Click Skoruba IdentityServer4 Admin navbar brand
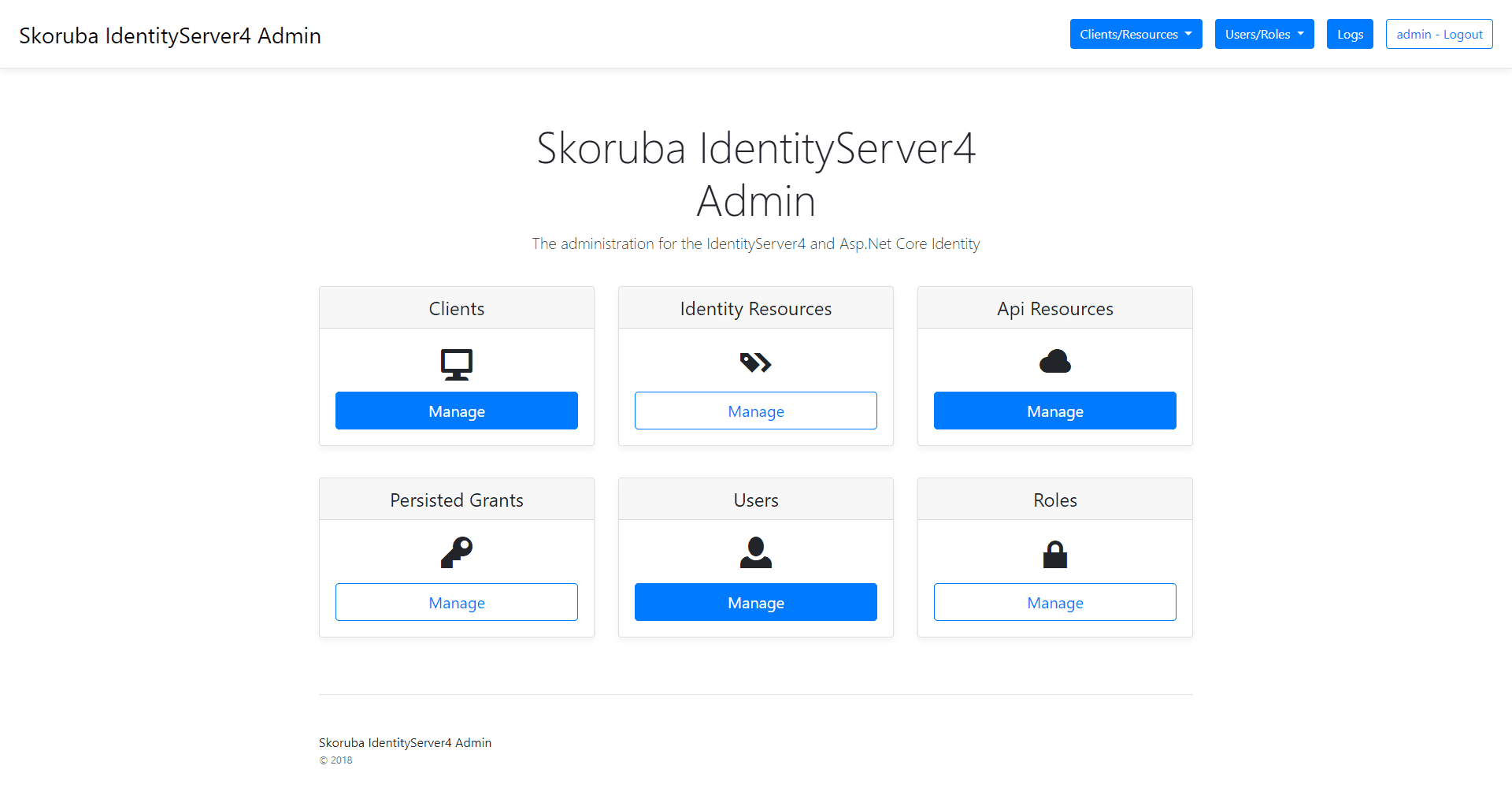The image size is (1512, 788). point(170,35)
